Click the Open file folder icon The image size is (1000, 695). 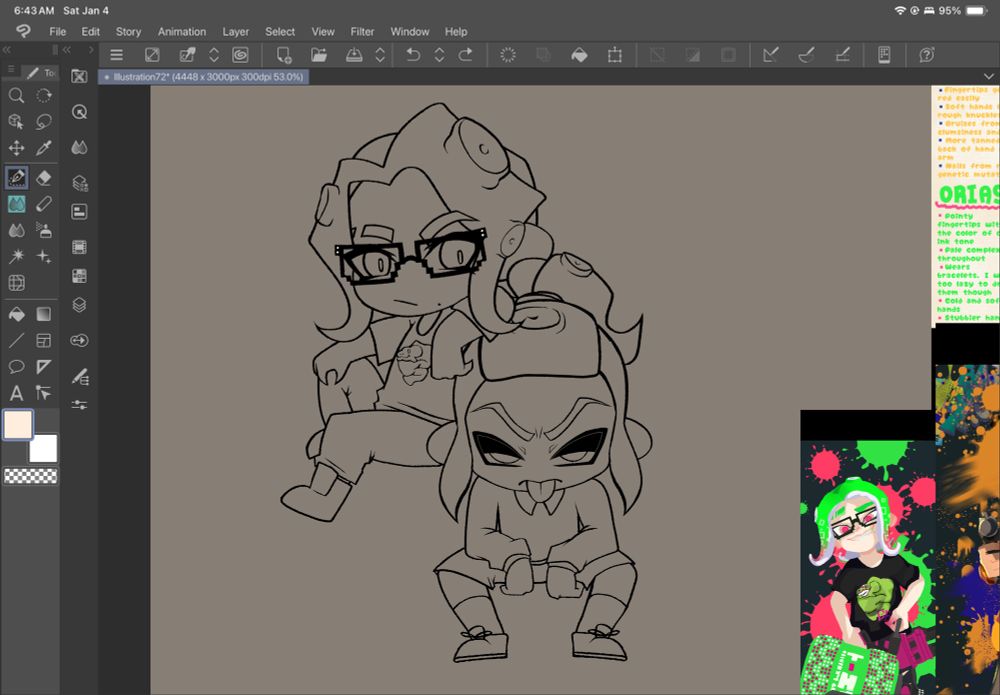[x=319, y=55]
